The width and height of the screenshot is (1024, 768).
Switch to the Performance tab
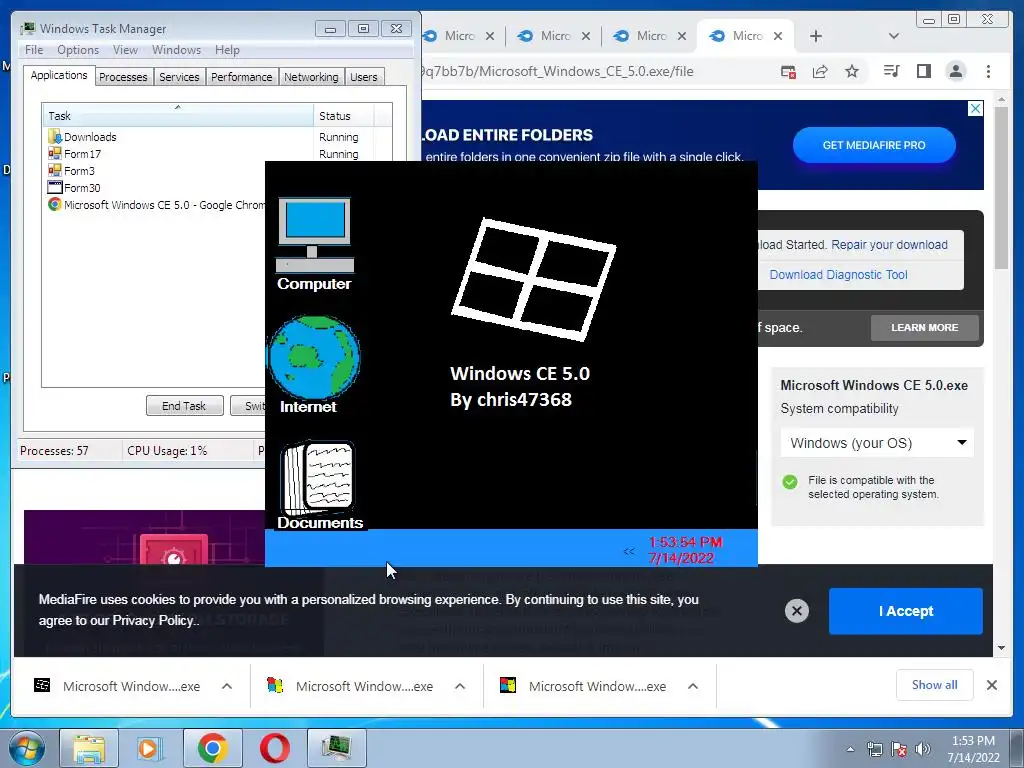(x=241, y=77)
